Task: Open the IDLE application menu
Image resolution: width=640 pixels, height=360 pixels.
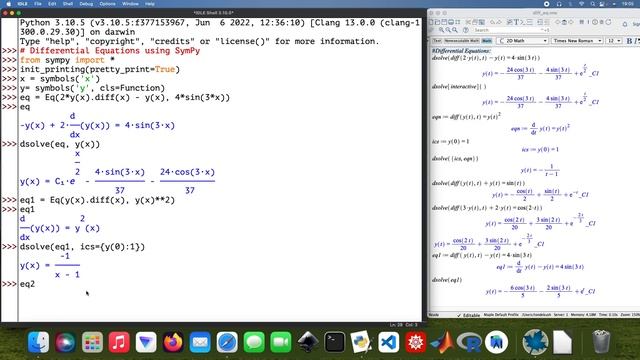Action: (x=22, y=4)
